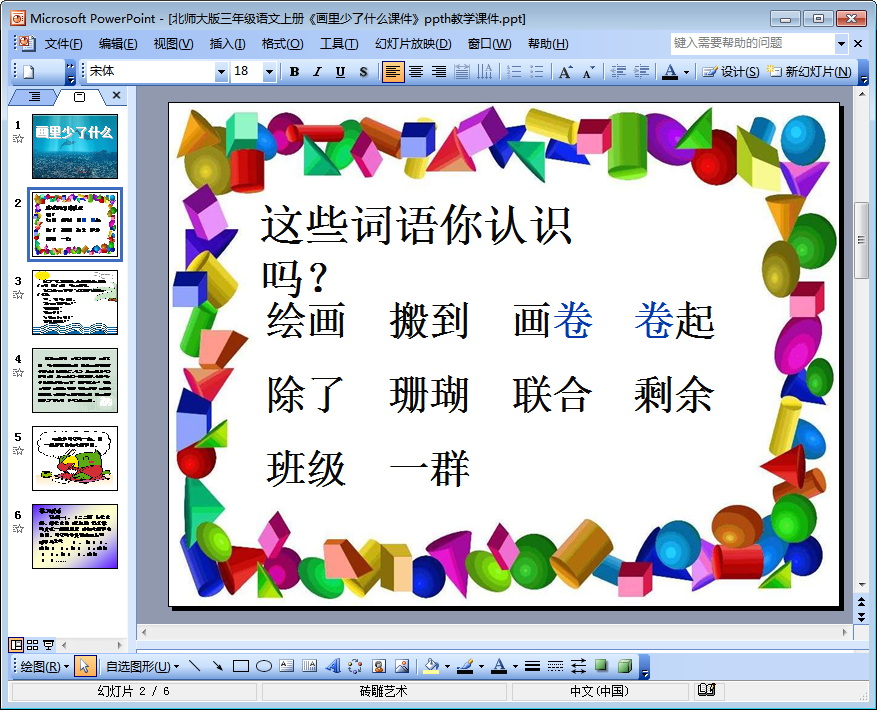Image resolution: width=877 pixels, height=710 pixels.
Task: Insert WordArt from the drawing toolbar
Action: click(333, 666)
